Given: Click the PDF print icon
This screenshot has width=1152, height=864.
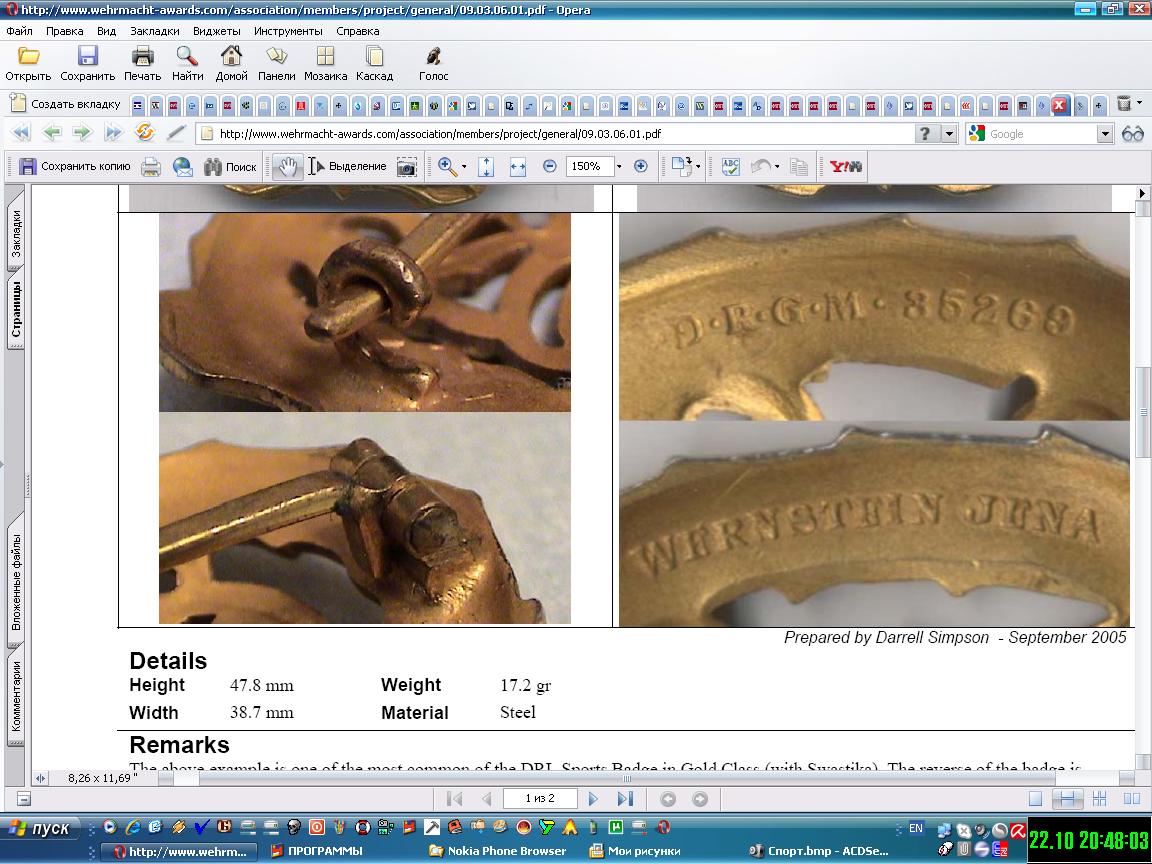Looking at the screenshot, I should tap(151, 167).
